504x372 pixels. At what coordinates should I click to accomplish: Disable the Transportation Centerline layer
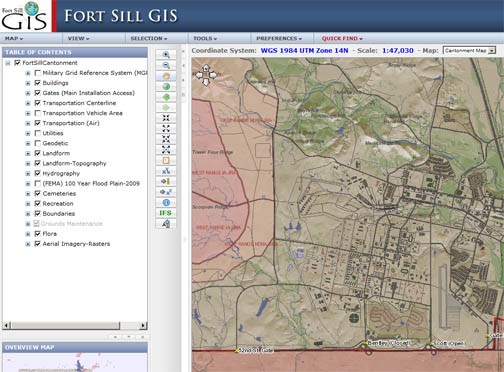pos(38,103)
